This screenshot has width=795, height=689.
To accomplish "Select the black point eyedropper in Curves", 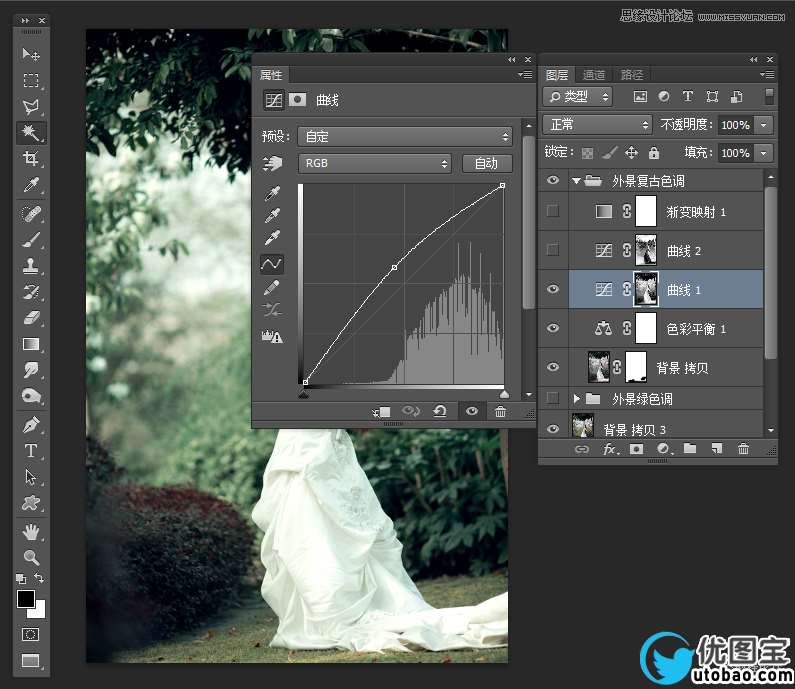I will (x=271, y=192).
